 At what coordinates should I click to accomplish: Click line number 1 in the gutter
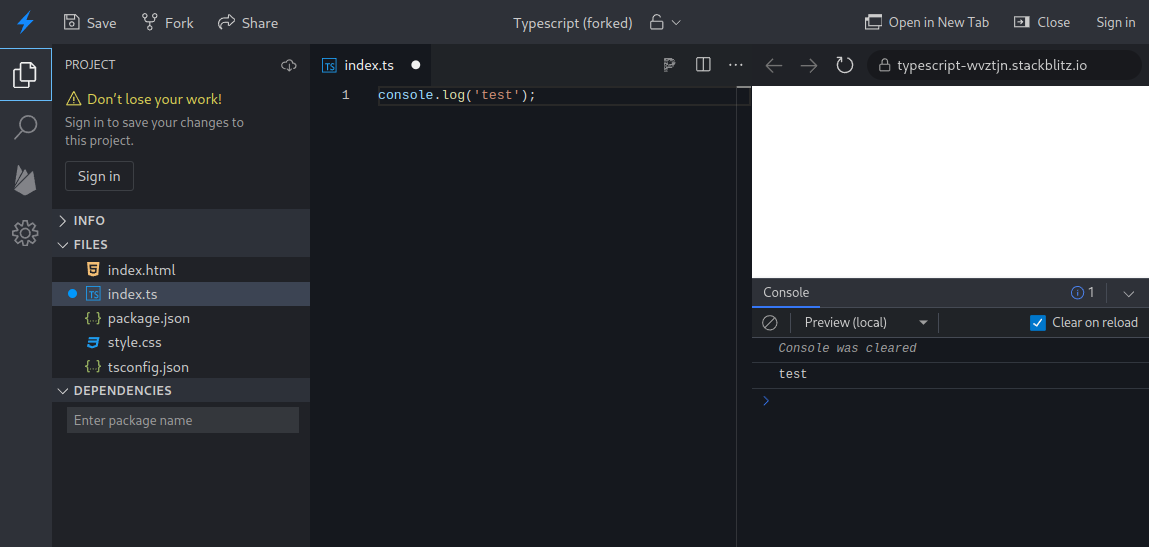[346, 95]
